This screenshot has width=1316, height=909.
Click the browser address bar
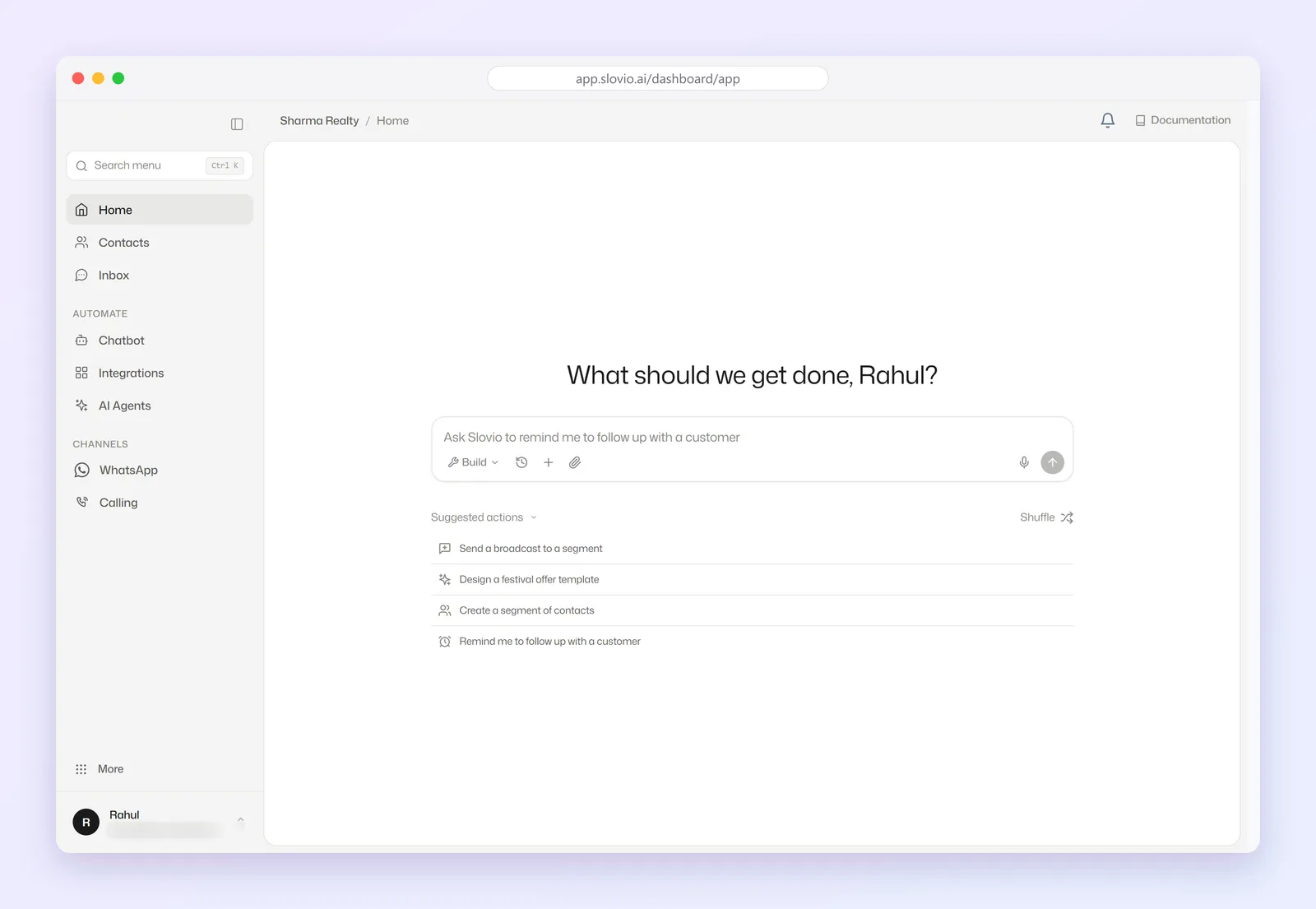point(658,79)
